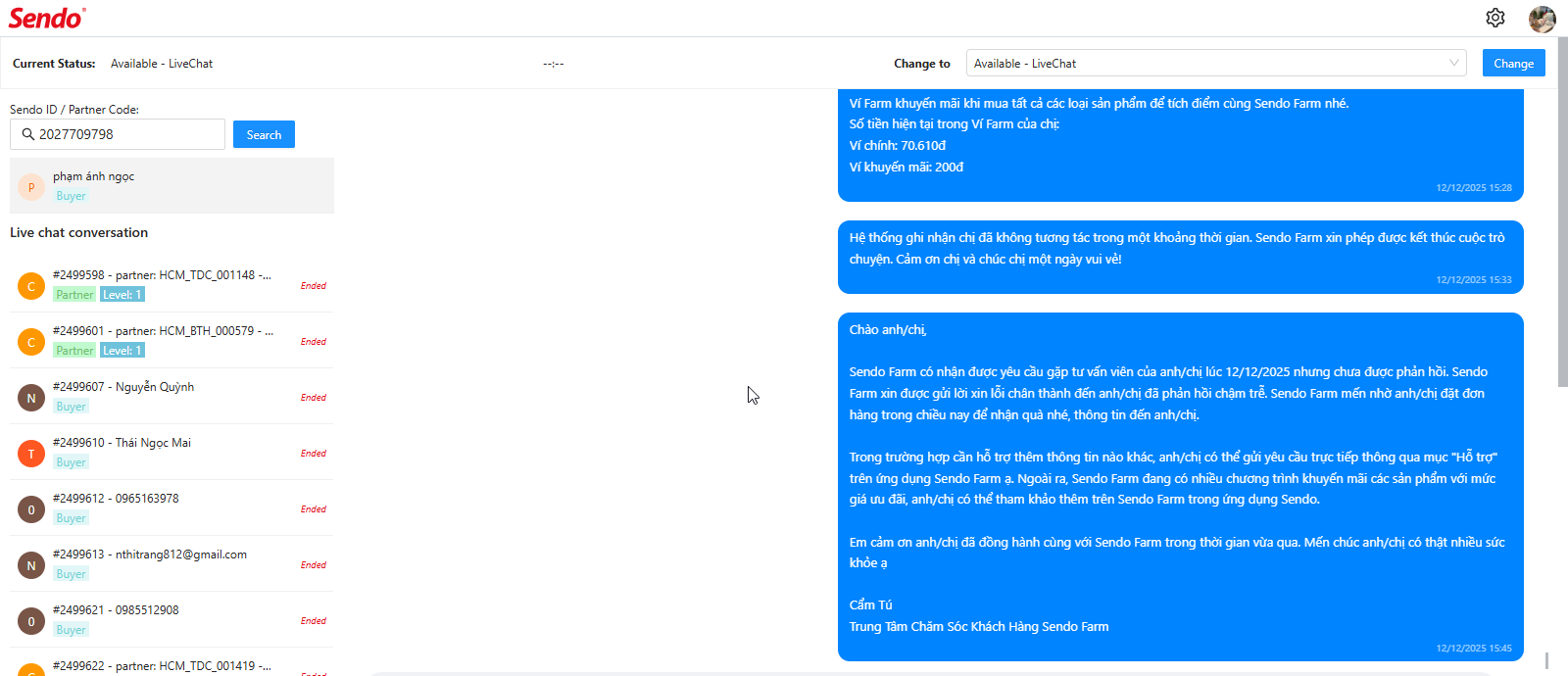Open conversation #2499621 - 0985512908
The width and height of the screenshot is (1568, 676).
171,619
